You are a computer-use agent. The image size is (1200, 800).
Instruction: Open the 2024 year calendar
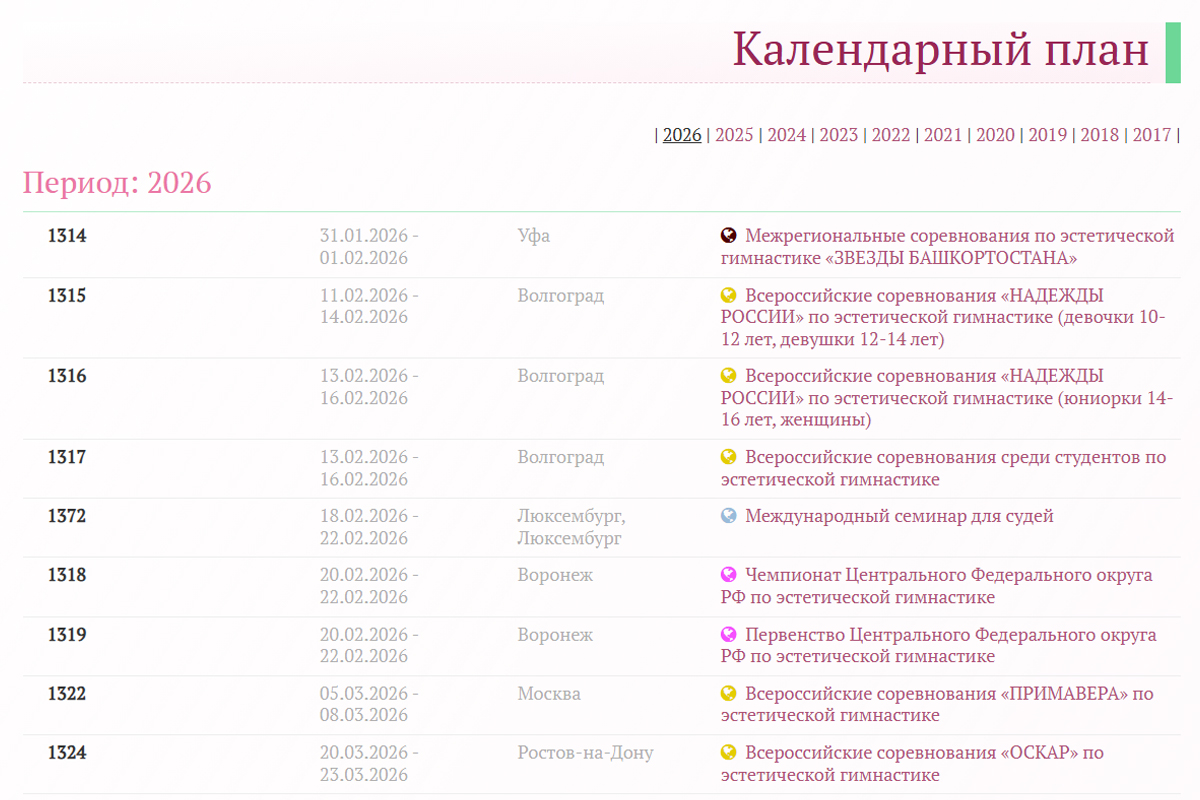[x=787, y=135]
